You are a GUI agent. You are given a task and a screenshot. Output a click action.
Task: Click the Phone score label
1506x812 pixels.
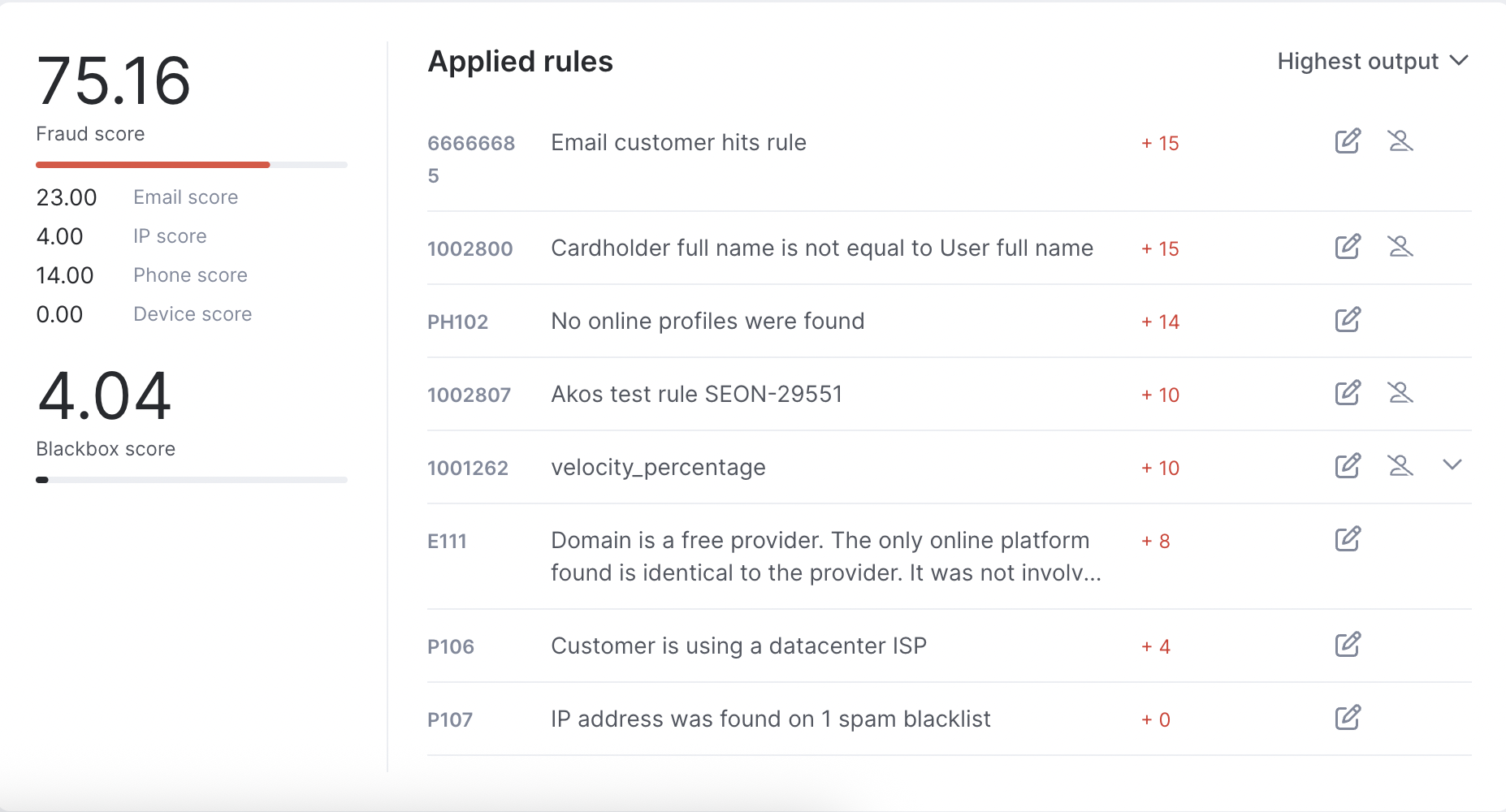point(190,275)
